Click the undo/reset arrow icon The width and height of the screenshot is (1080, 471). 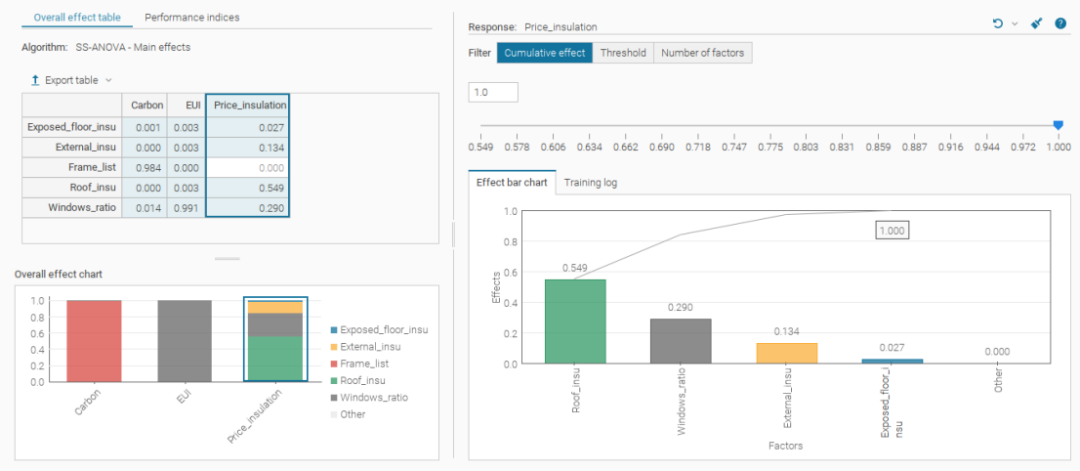coord(997,23)
